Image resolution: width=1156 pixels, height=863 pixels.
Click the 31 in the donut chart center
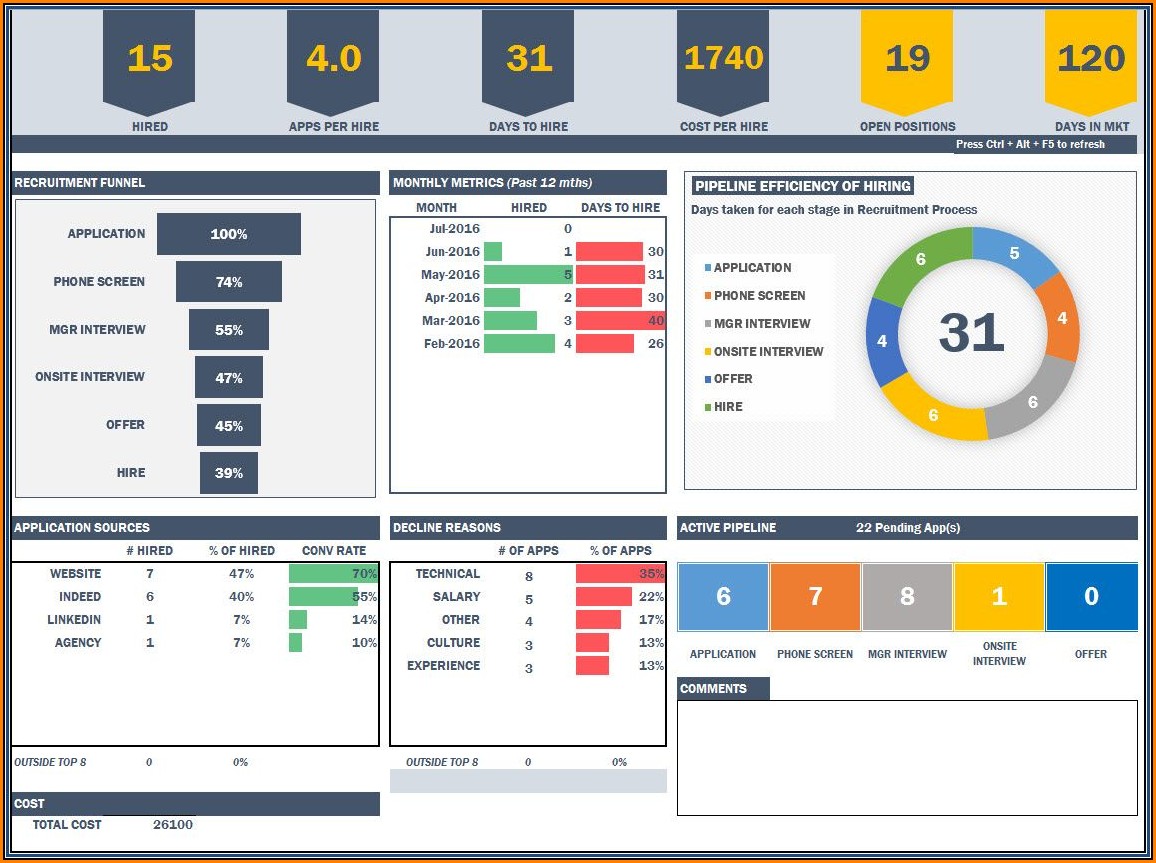coord(971,333)
